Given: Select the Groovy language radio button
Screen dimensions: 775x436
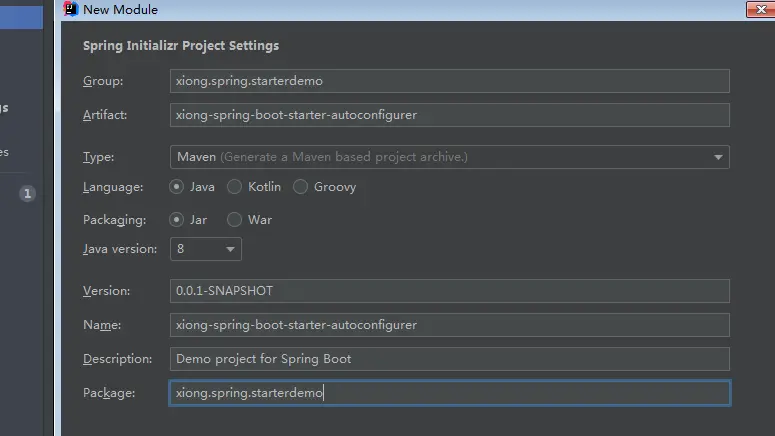Looking at the screenshot, I should 300,187.
